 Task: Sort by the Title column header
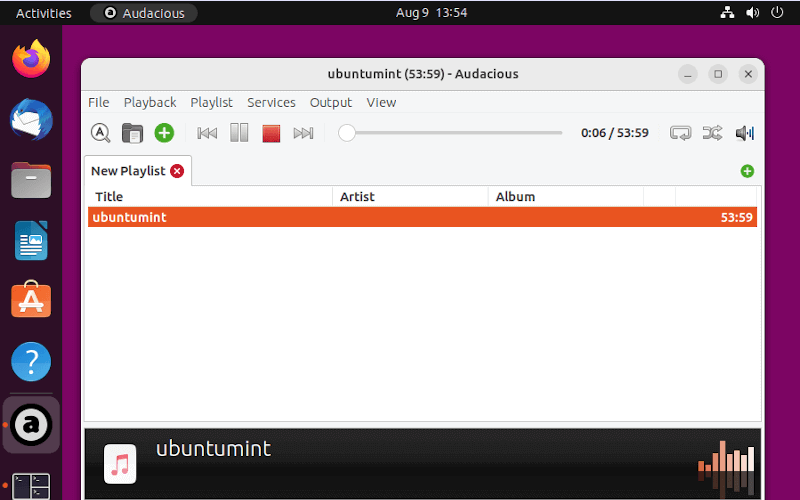[210, 196]
